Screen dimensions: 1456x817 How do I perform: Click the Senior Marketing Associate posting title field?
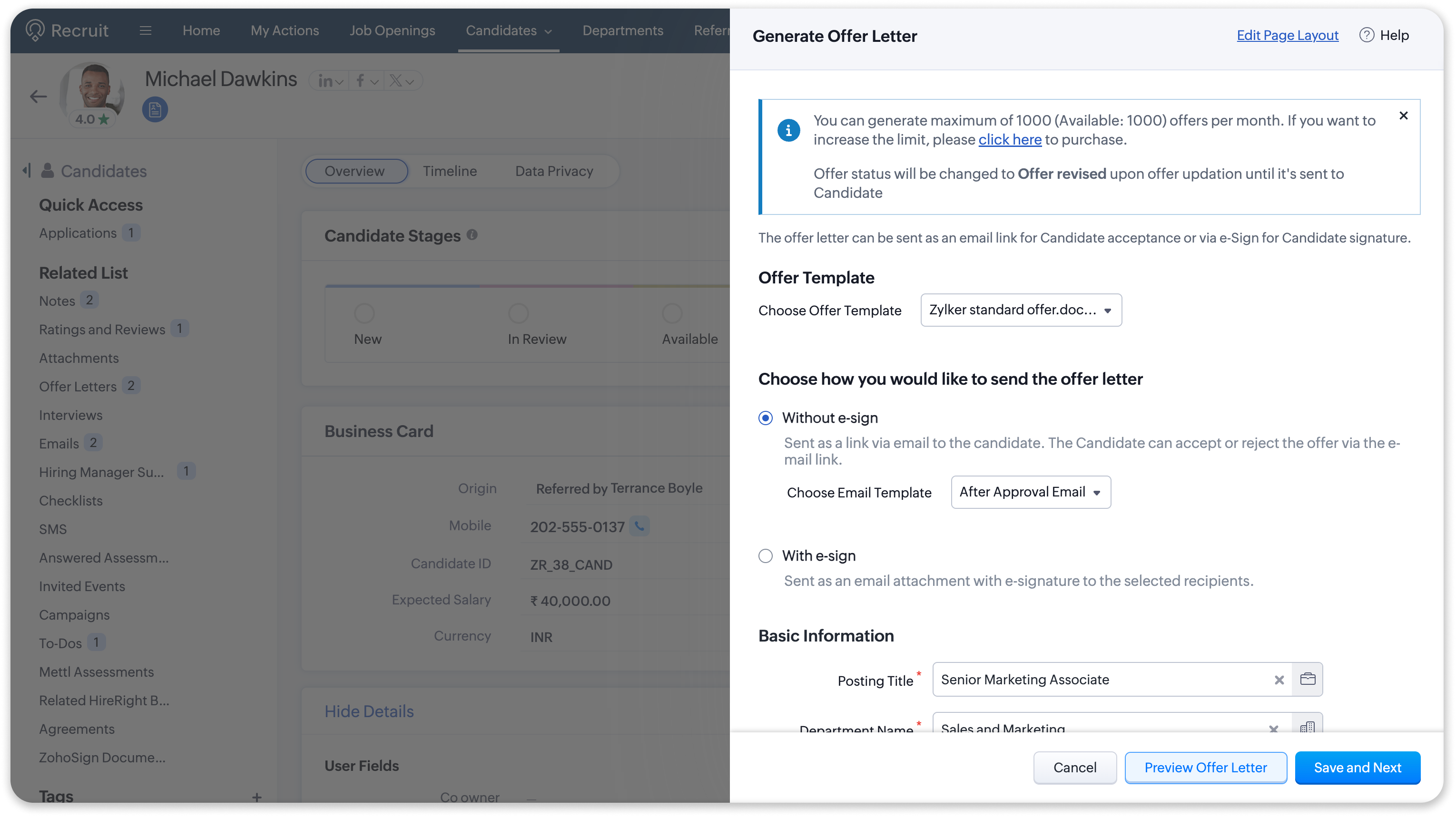tap(1102, 680)
